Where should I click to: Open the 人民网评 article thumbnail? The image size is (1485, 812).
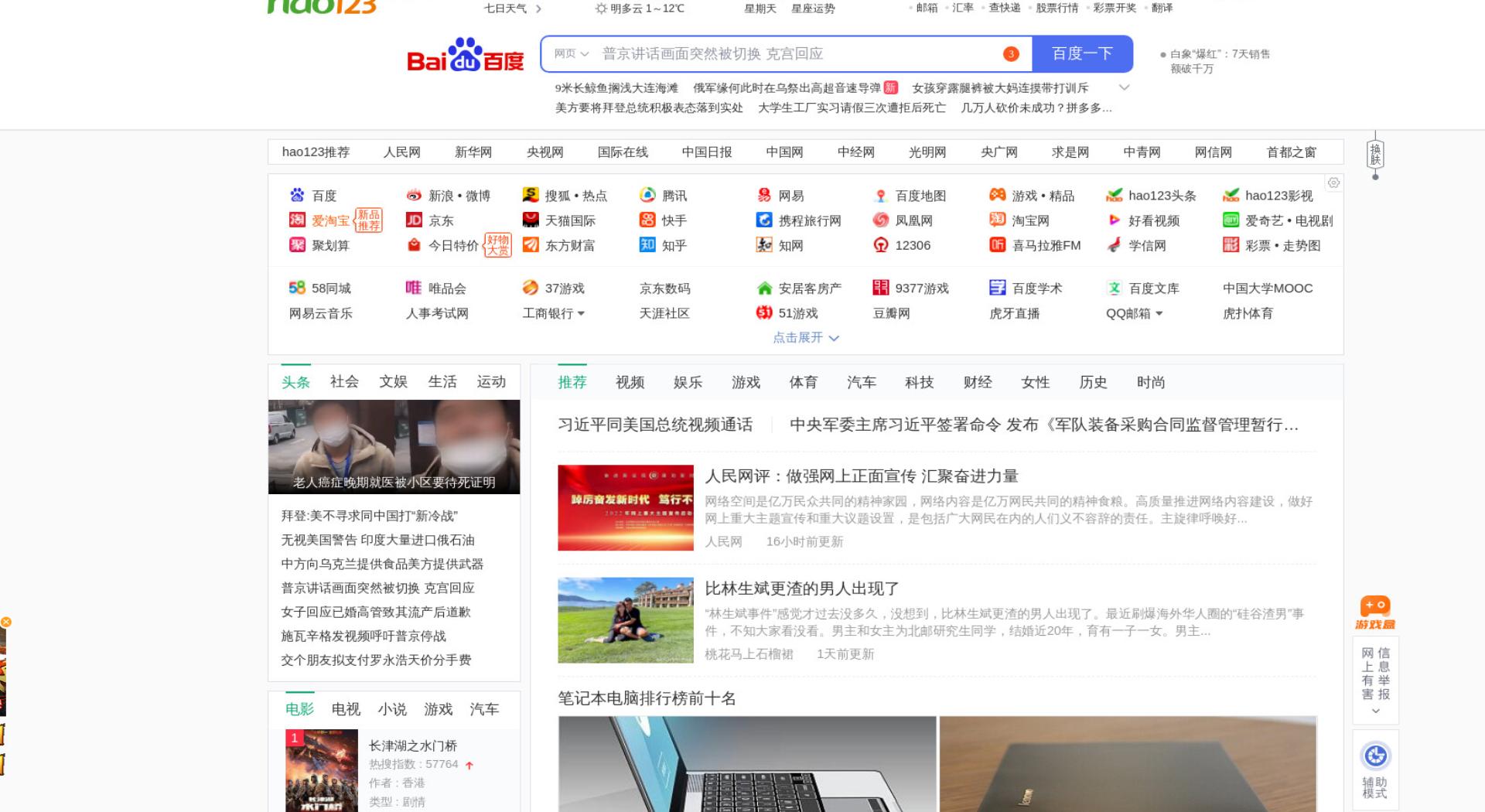[626, 508]
